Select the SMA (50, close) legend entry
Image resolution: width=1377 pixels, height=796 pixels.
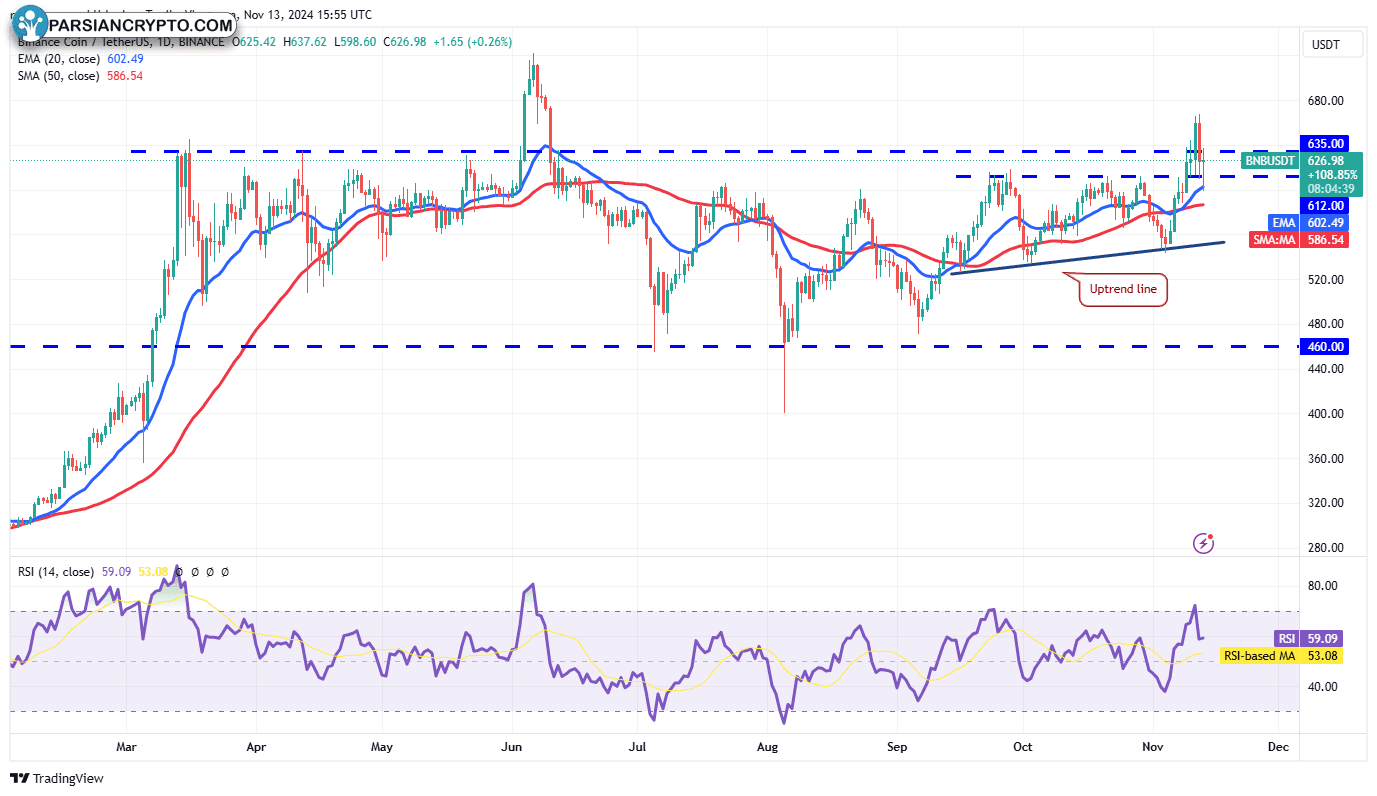pyautogui.click(x=58, y=76)
